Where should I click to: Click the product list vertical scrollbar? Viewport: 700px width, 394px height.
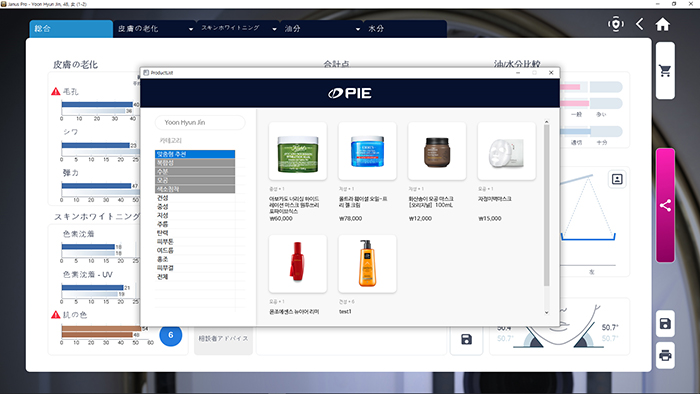tap(546, 205)
